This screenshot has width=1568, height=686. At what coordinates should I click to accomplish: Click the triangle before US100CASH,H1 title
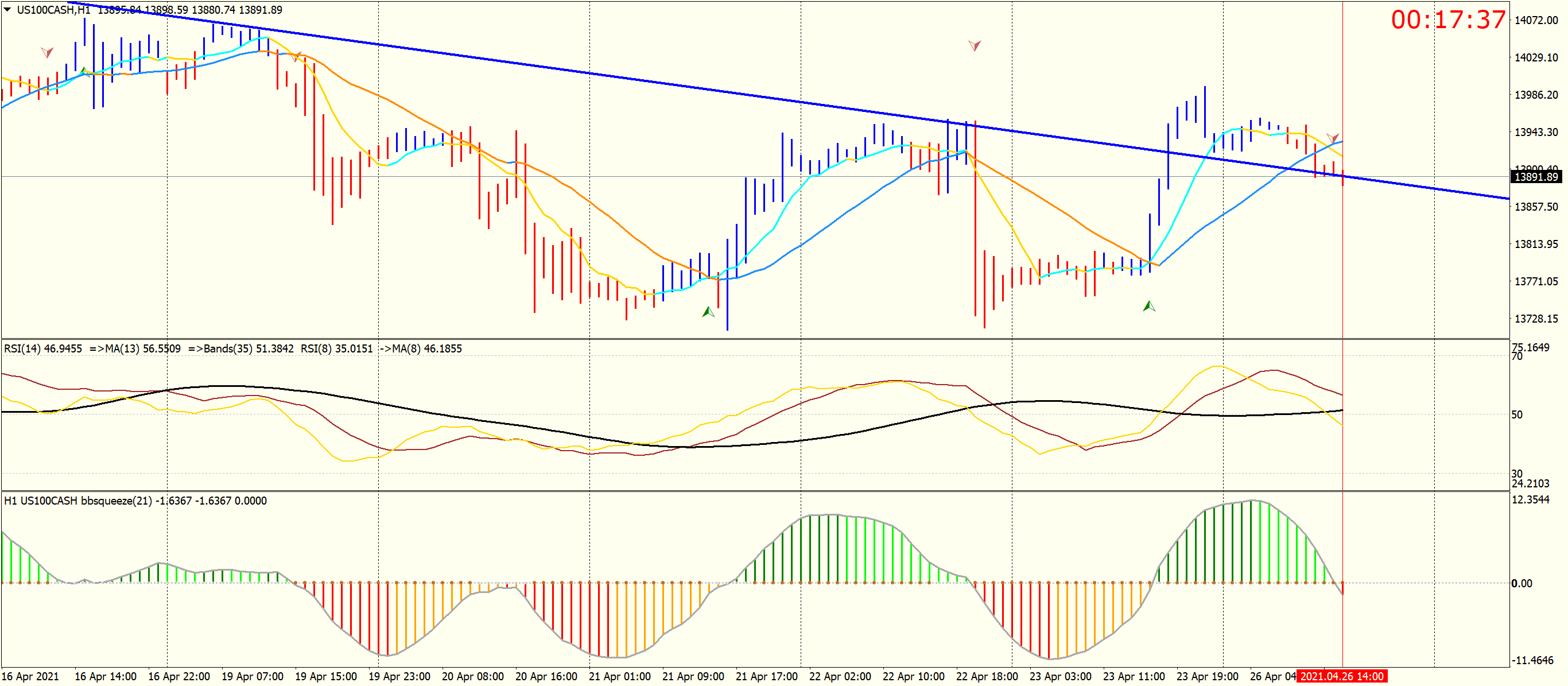coord(7,9)
